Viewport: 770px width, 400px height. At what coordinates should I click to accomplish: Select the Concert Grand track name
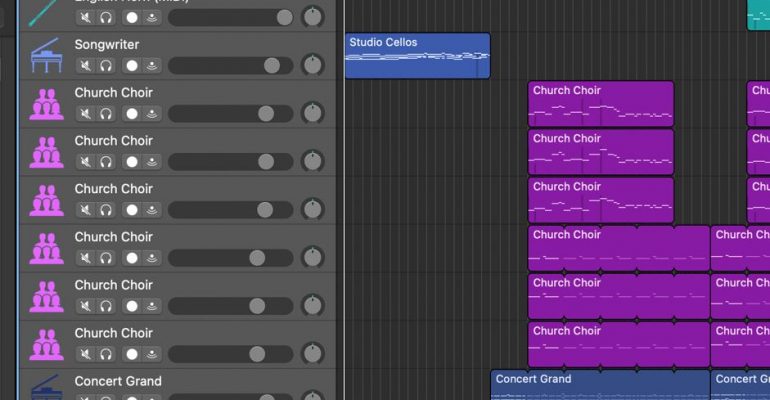(118, 381)
